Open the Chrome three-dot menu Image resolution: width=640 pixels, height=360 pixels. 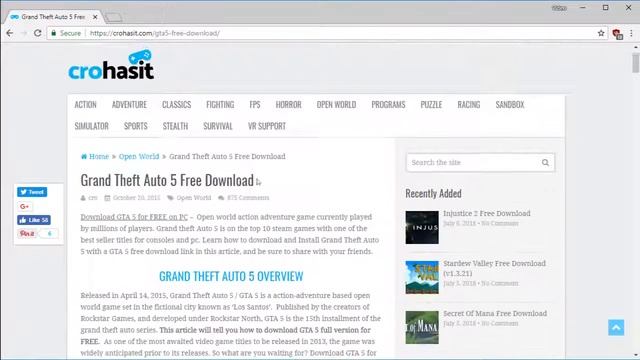click(x=631, y=33)
